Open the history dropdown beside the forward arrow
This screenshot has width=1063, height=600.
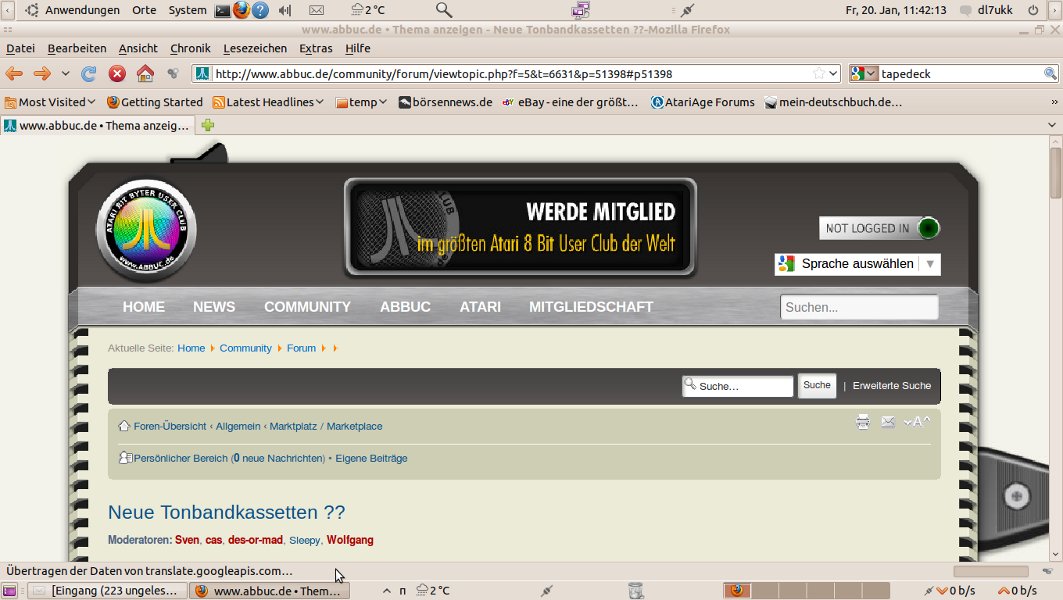click(65, 73)
